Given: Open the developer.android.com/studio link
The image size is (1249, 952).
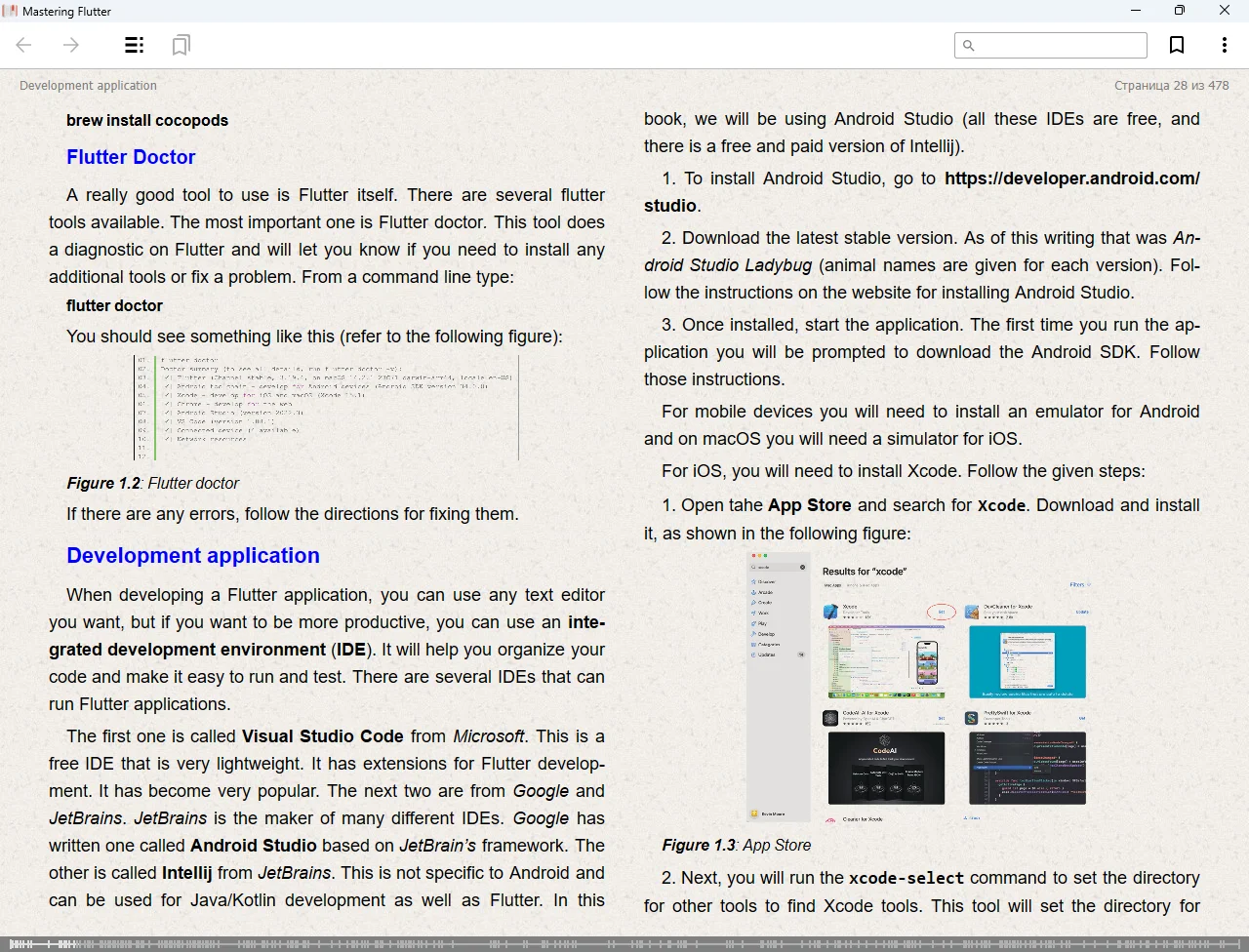Looking at the screenshot, I should coord(1071,178).
